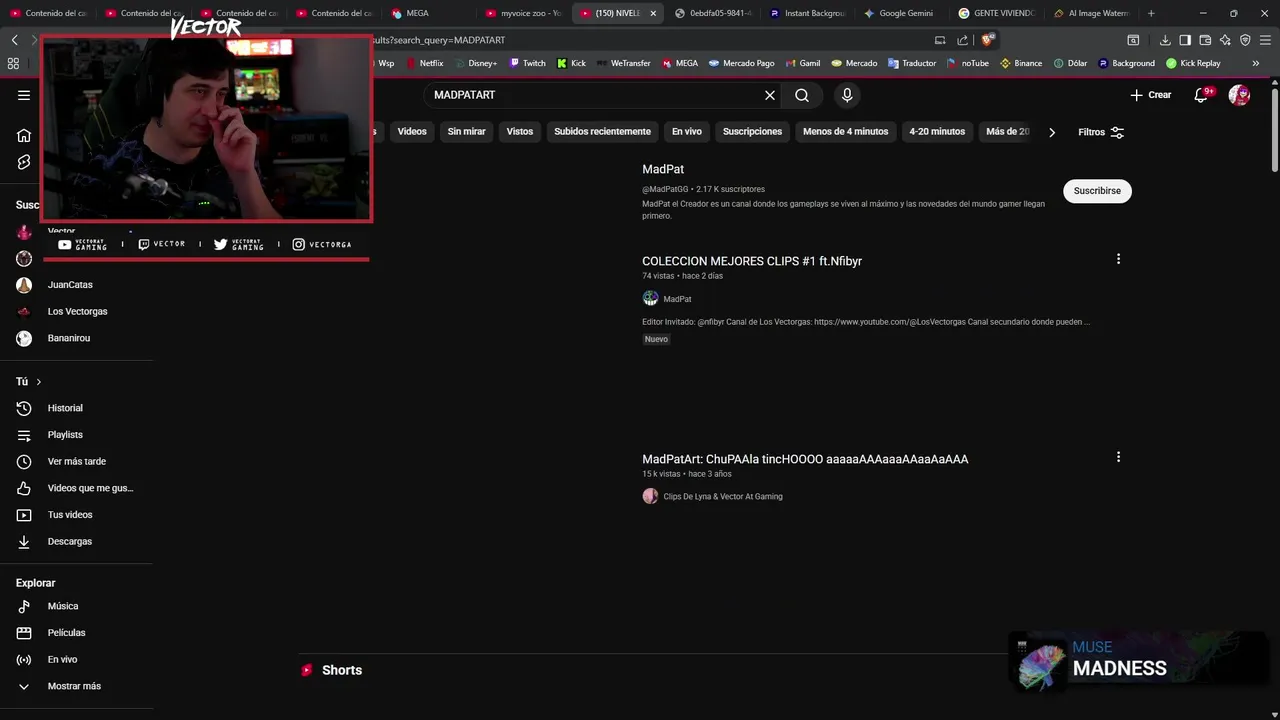1280x720 pixels.
Task: Open the MadPat channel title link
Action: point(663,169)
